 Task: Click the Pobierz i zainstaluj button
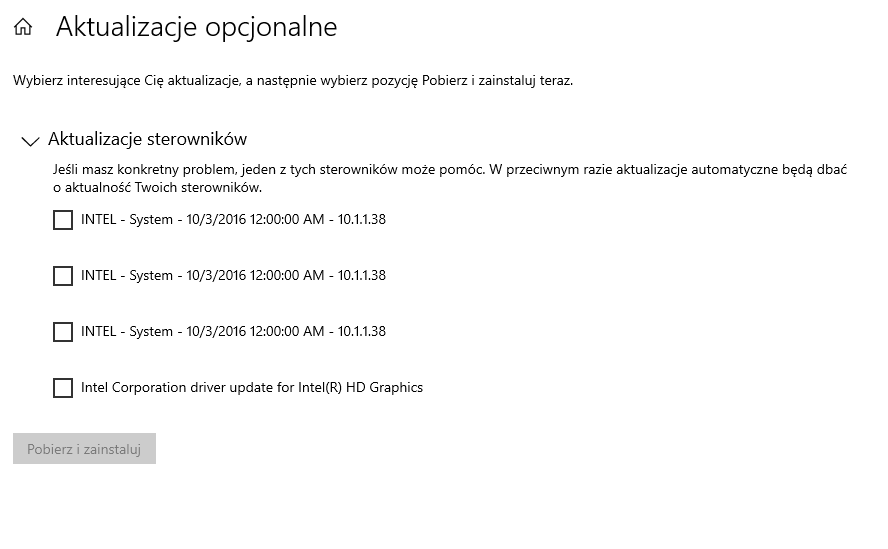pos(84,449)
